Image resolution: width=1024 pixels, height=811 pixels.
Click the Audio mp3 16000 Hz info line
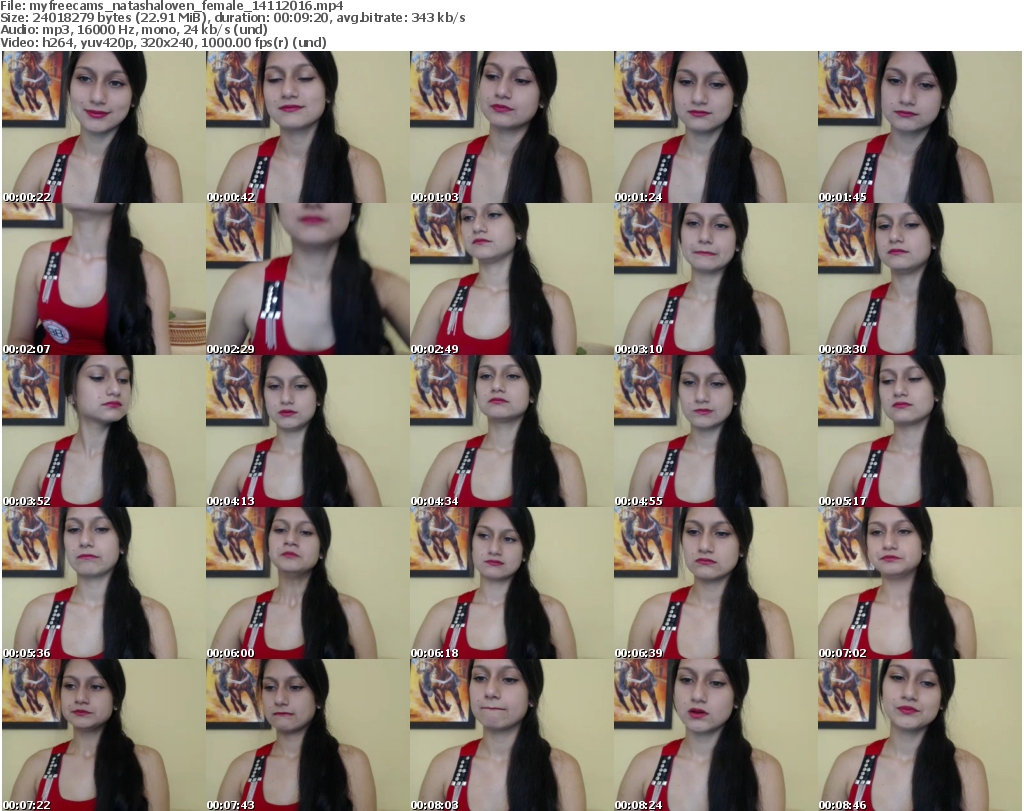click(134, 30)
